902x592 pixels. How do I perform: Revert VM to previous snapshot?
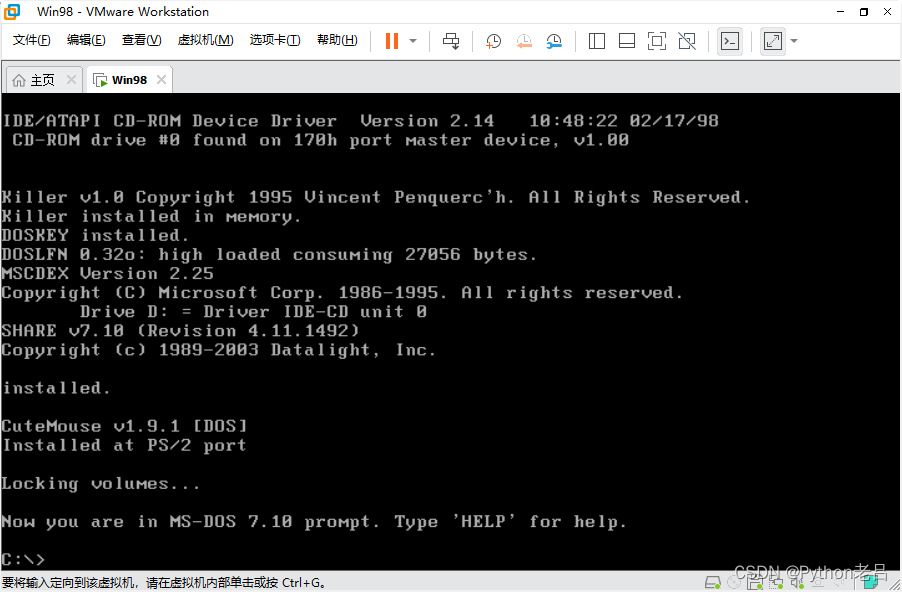(x=524, y=41)
